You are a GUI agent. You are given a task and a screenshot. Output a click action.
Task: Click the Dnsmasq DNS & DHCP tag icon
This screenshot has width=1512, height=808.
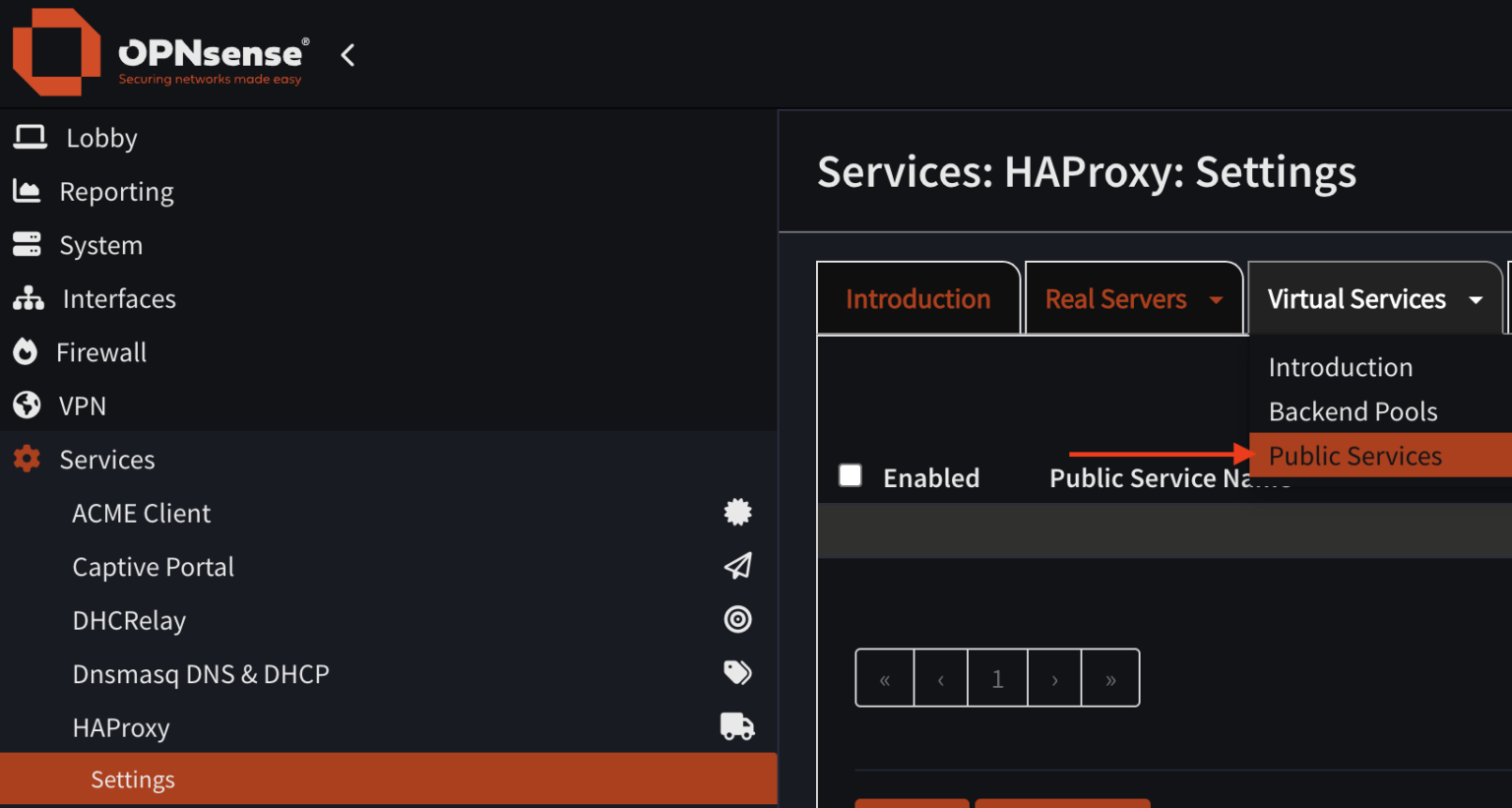(x=737, y=673)
